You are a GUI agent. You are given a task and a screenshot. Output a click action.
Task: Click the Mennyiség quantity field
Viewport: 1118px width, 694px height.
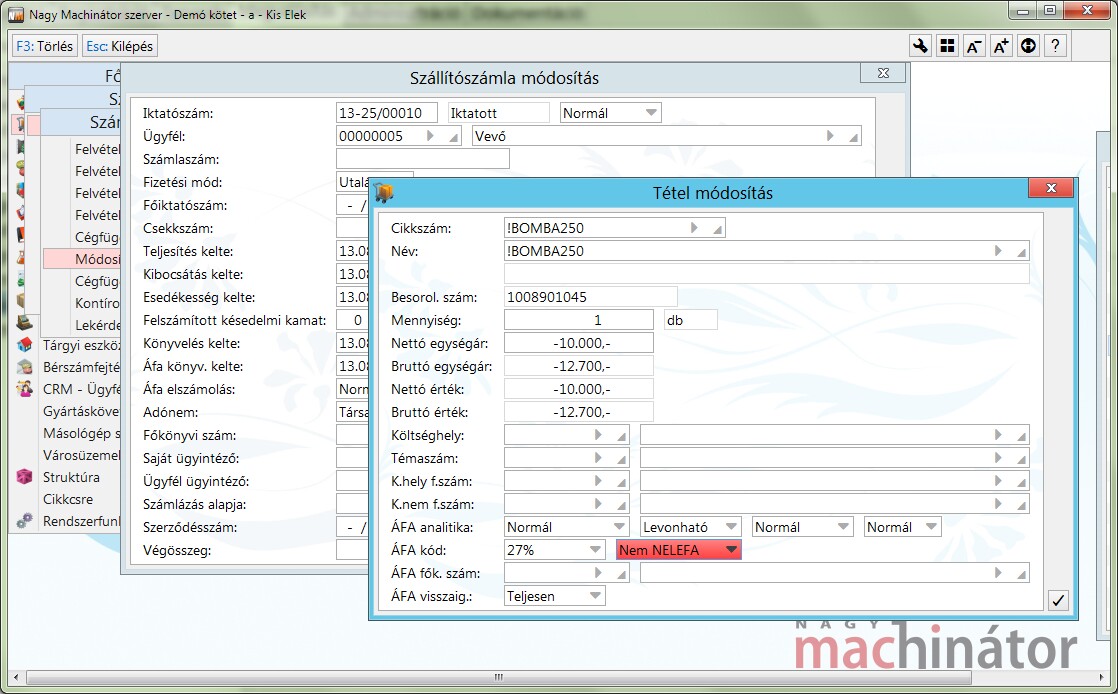[x=579, y=320]
